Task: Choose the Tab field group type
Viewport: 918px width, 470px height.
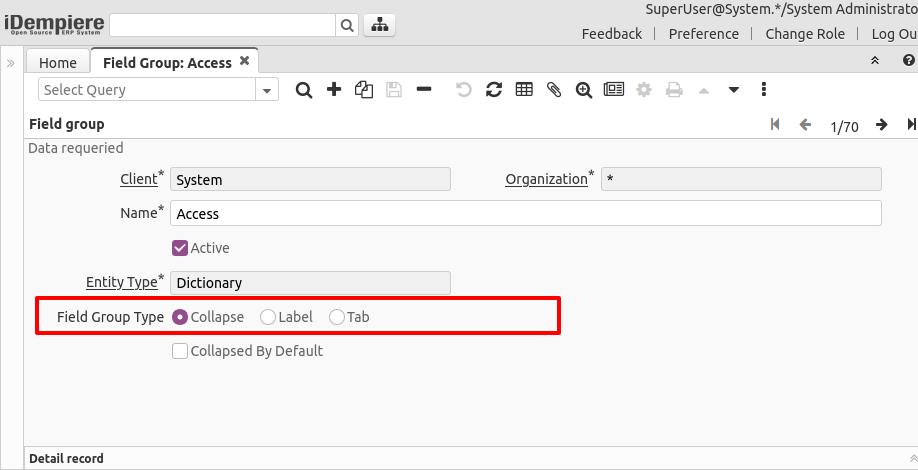Action: tap(337, 317)
